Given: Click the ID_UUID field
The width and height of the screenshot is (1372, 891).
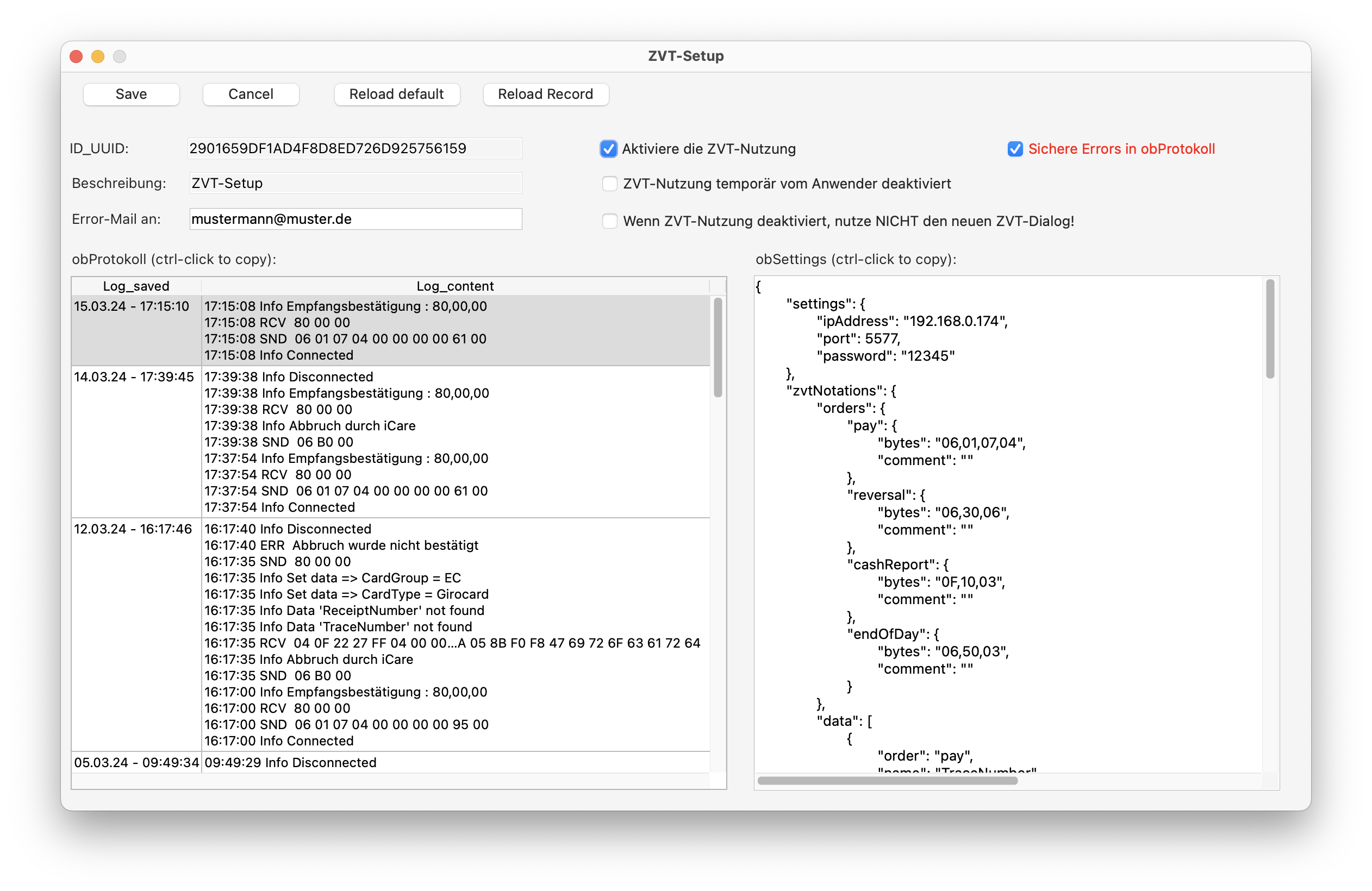Looking at the screenshot, I should tap(354, 149).
